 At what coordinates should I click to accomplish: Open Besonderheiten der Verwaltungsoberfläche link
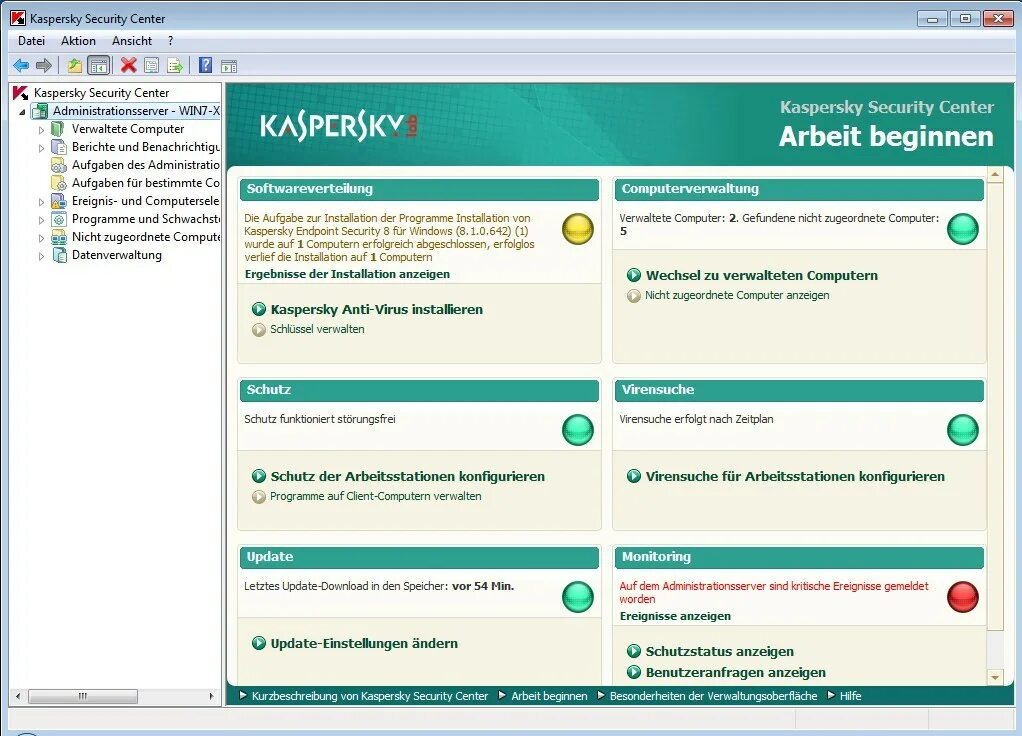coord(713,696)
